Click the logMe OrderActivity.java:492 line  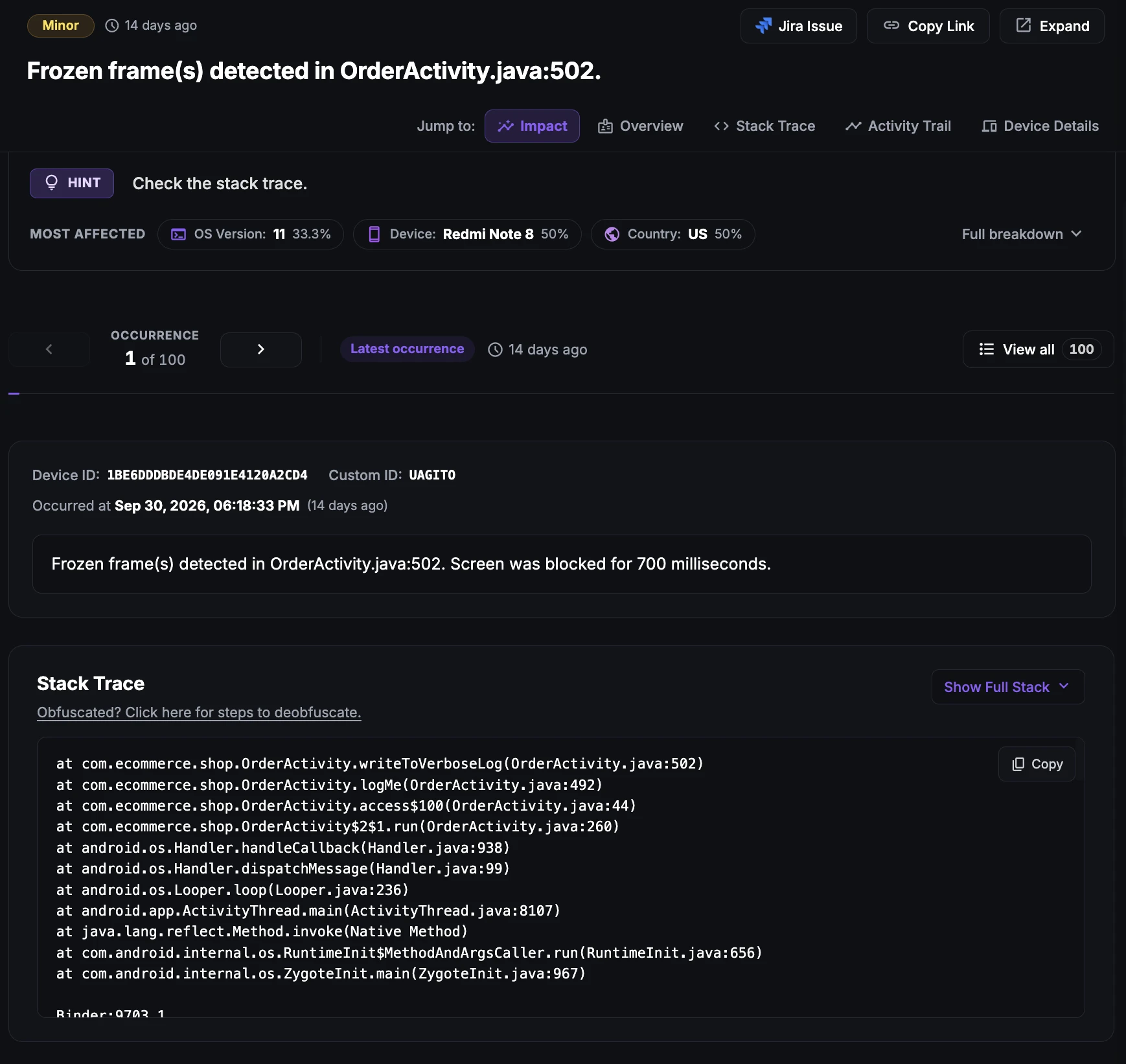pos(329,785)
